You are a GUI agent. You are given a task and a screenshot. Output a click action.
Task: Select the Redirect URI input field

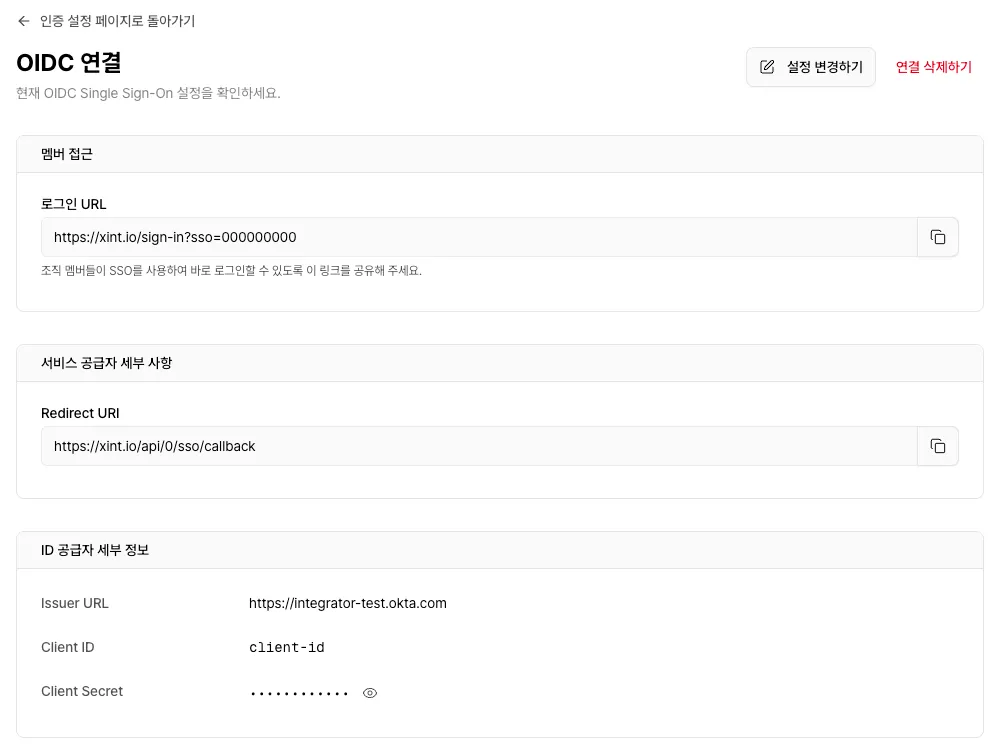click(478, 446)
